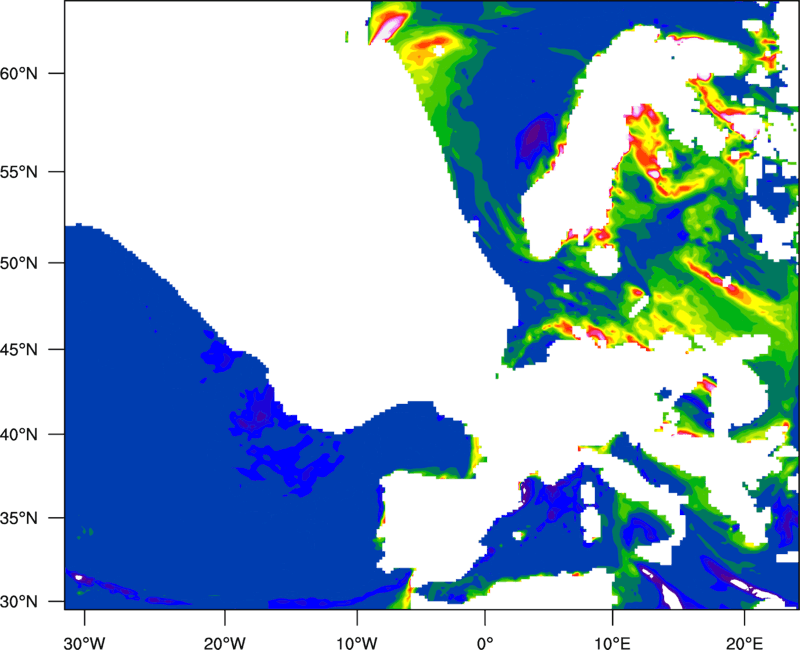The height and width of the screenshot is (650, 800).
Task: Click the 30°N latitude label
Action: (19, 602)
